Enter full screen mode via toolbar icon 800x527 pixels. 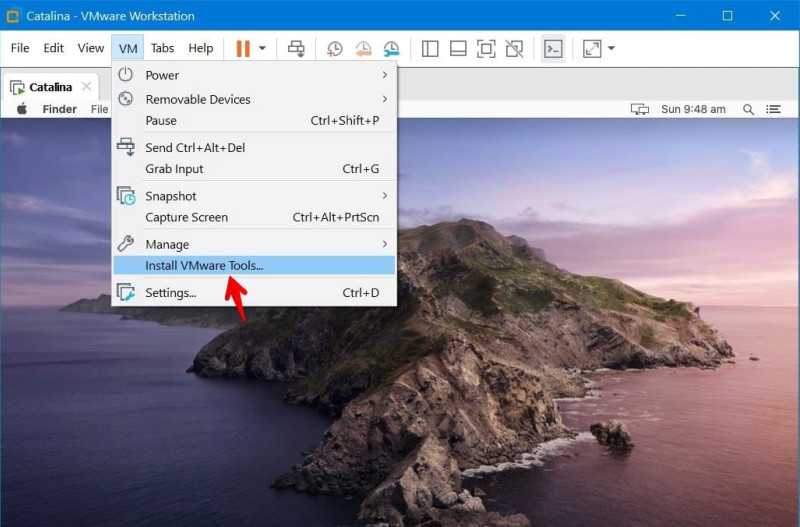tap(486, 48)
